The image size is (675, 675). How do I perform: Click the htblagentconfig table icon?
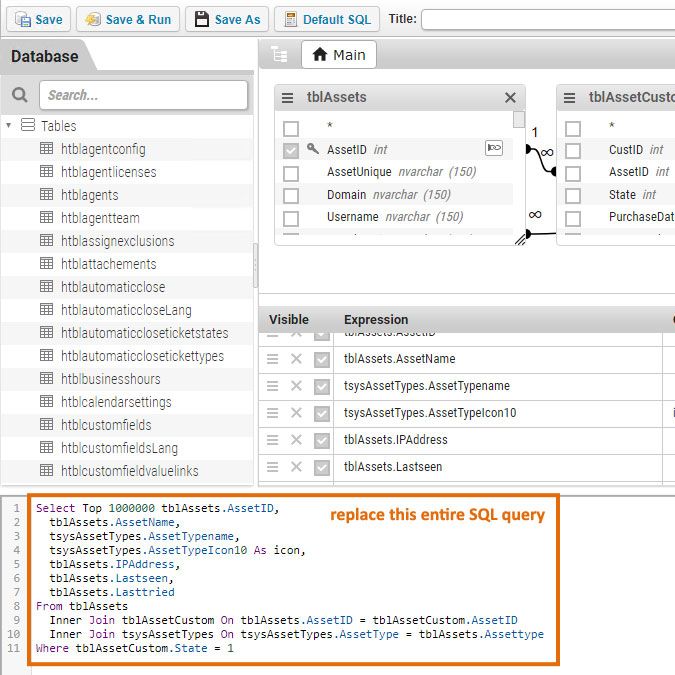(46, 149)
